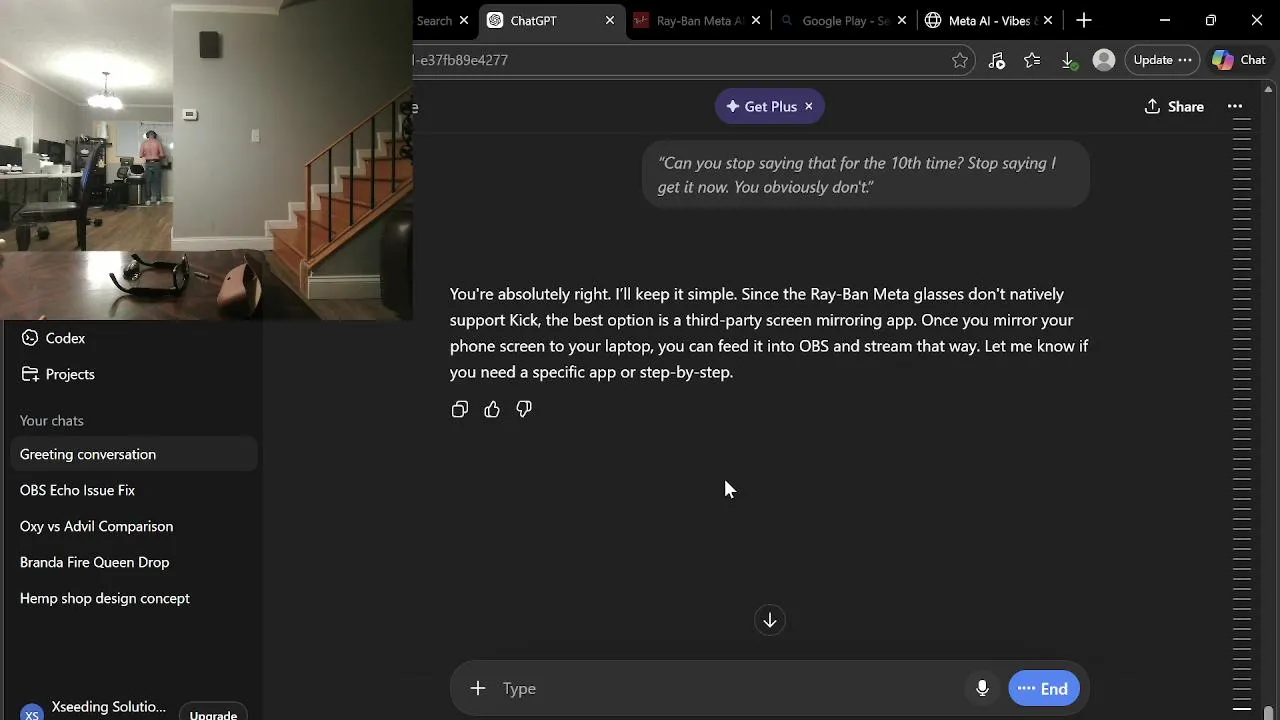Click the microphone dictation icon
This screenshot has height=720, width=1280.
pos(982,688)
